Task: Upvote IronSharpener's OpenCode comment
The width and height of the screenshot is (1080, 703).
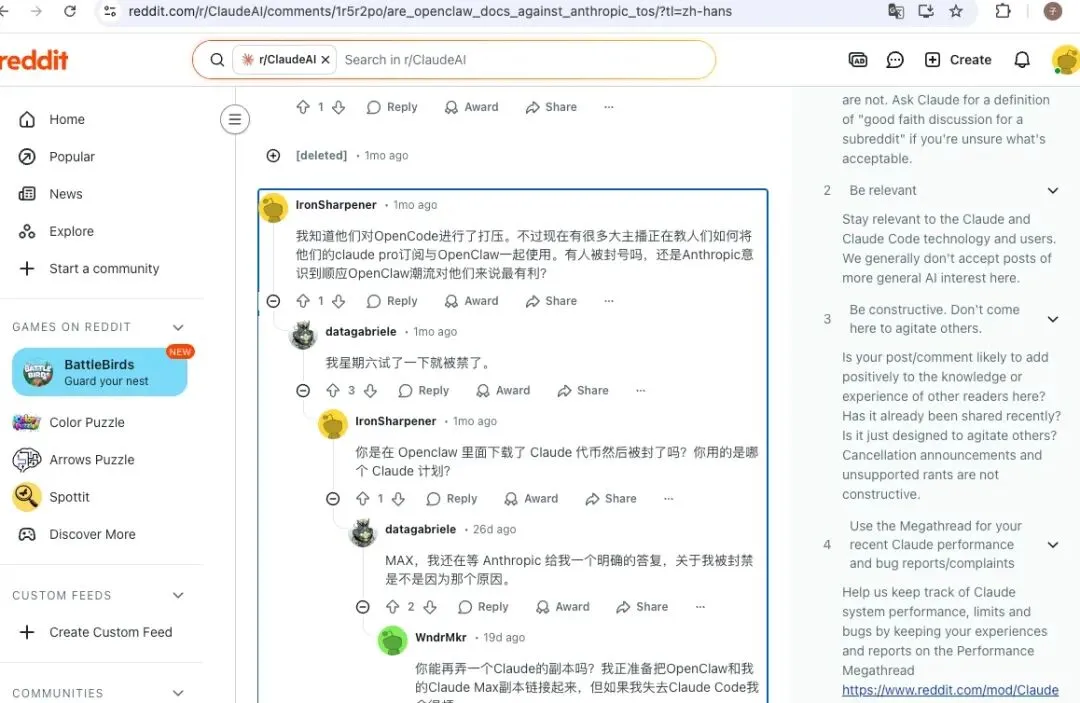Action: tap(303, 301)
